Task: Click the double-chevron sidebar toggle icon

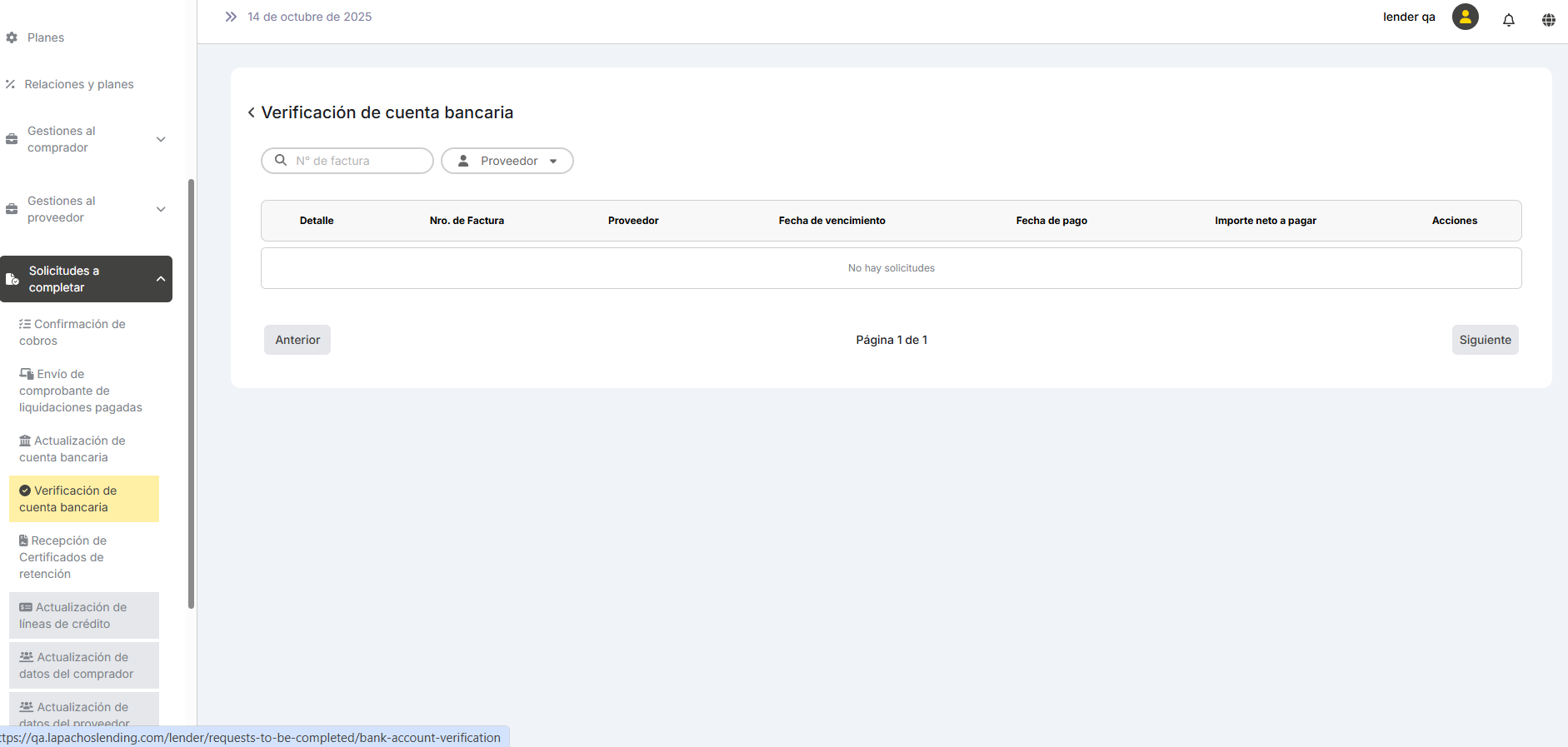Action: 231,17
